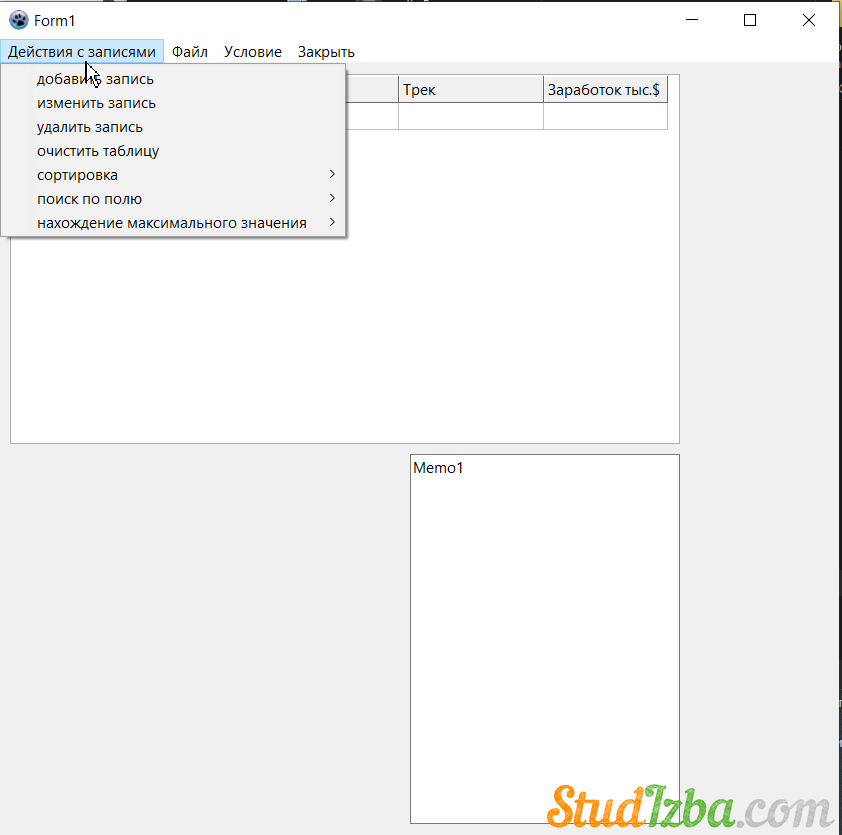The width and height of the screenshot is (842, 835).
Task: Expand the поиск по полю submenu
Action: tap(173, 199)
